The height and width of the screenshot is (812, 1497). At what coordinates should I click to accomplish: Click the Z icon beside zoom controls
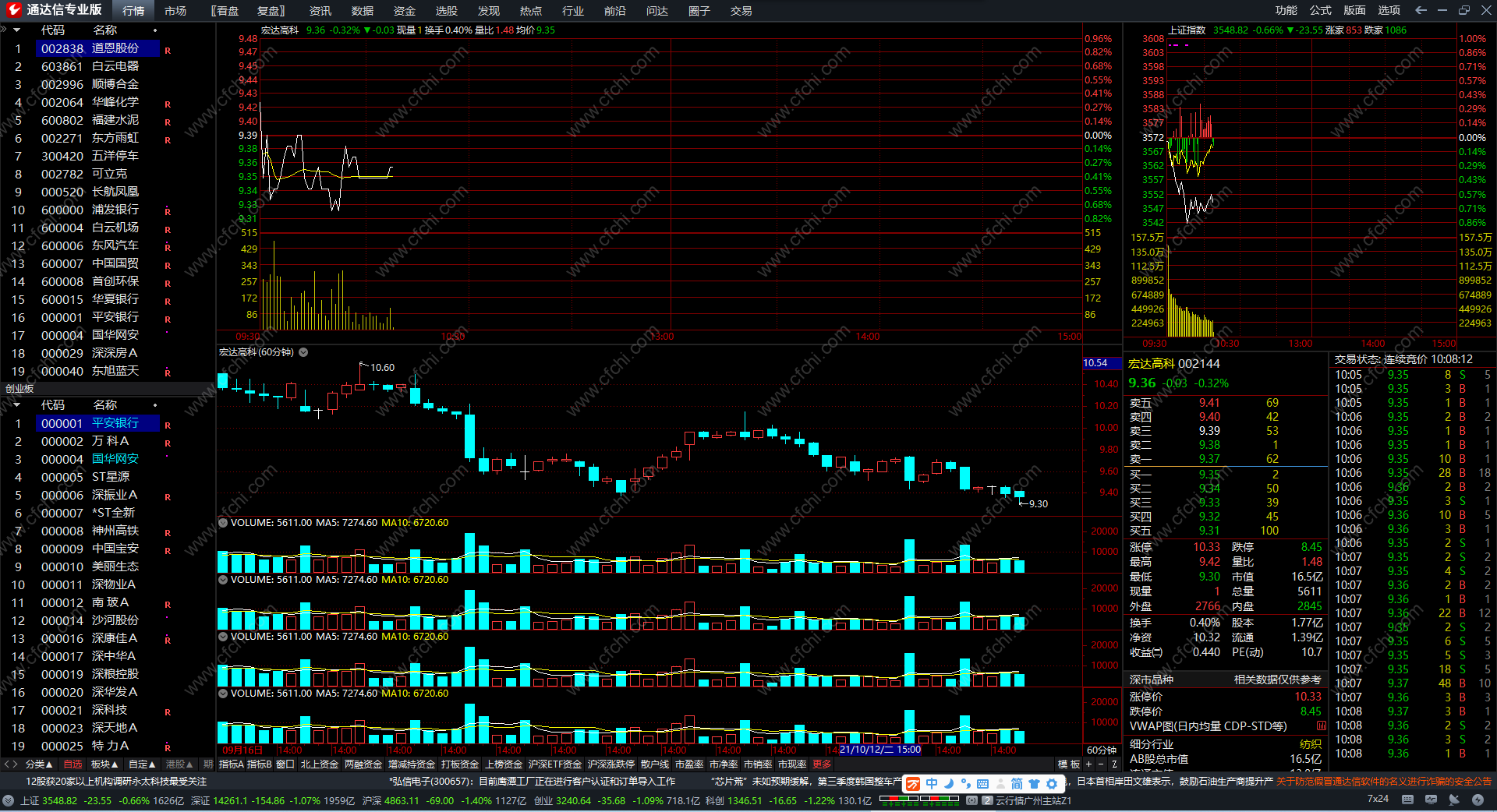click(x=1114, y=764)
